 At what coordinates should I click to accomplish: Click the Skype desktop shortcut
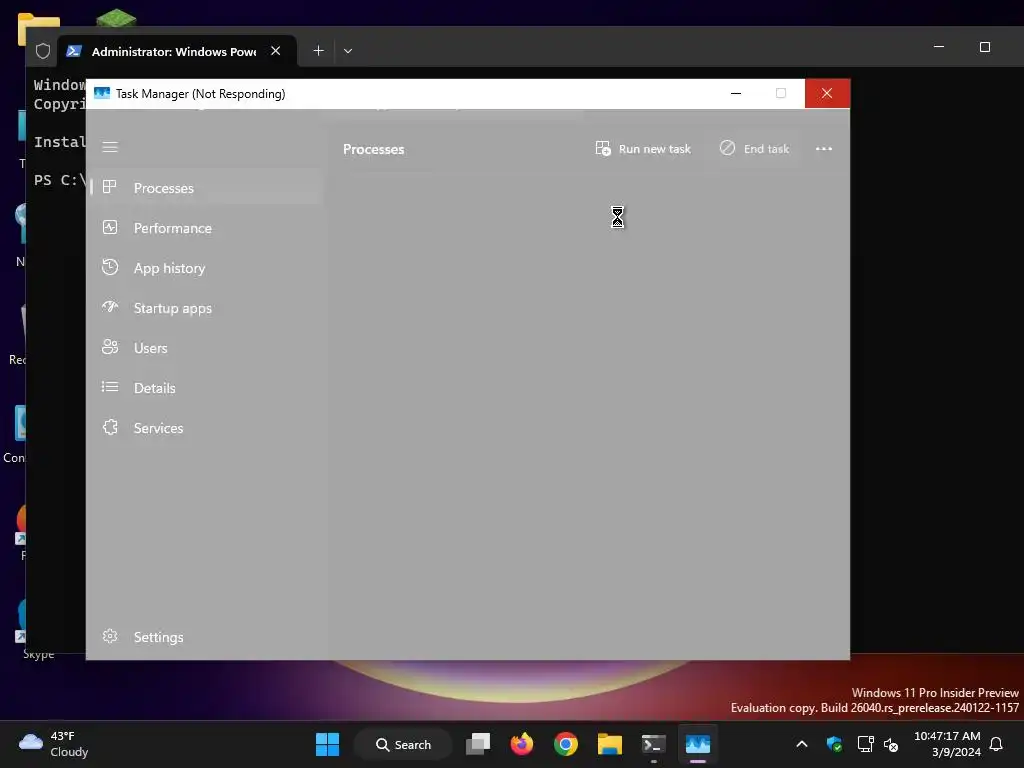coord(22,628)
